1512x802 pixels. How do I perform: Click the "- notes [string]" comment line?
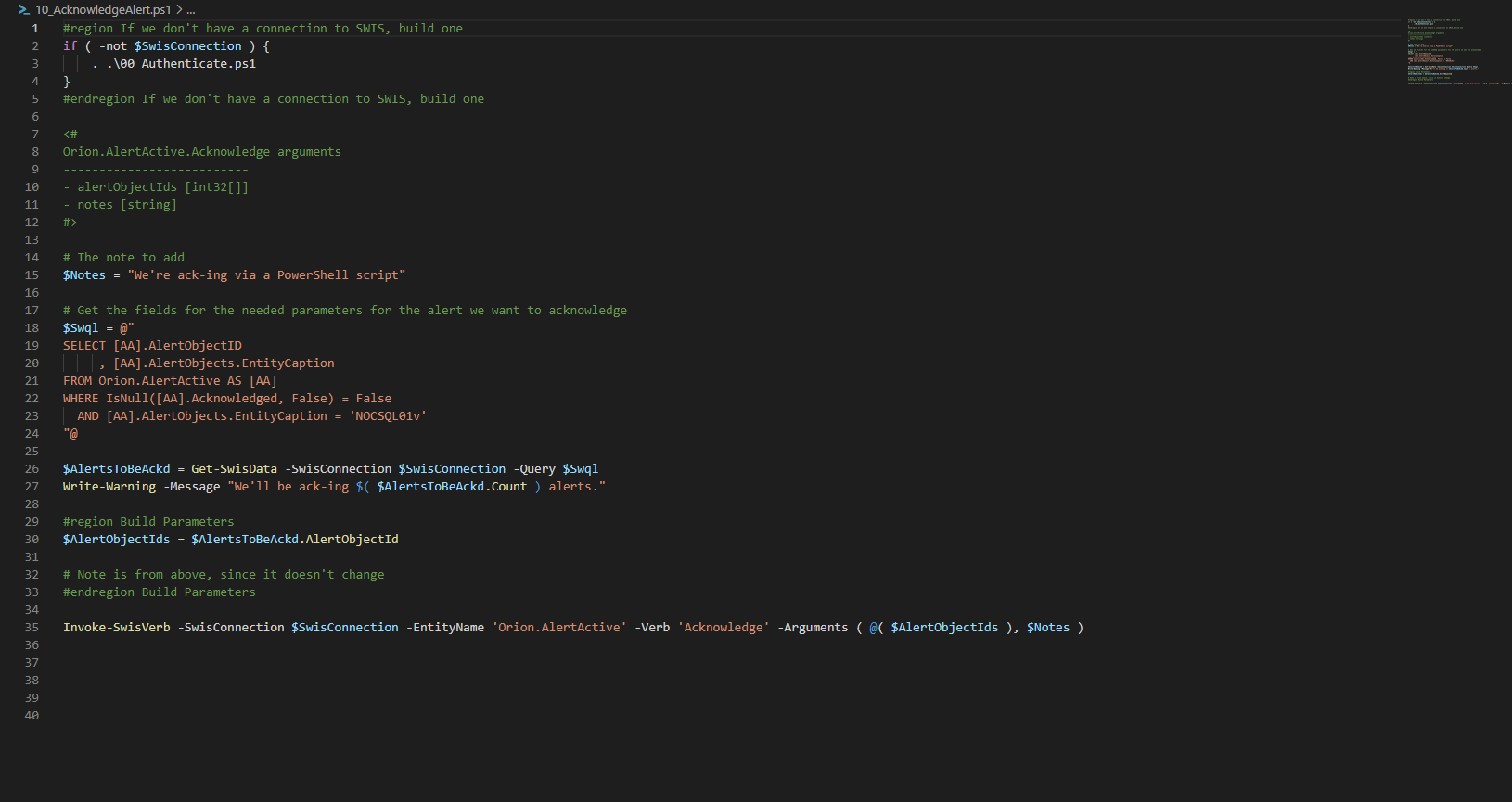[x=120, y=204]
